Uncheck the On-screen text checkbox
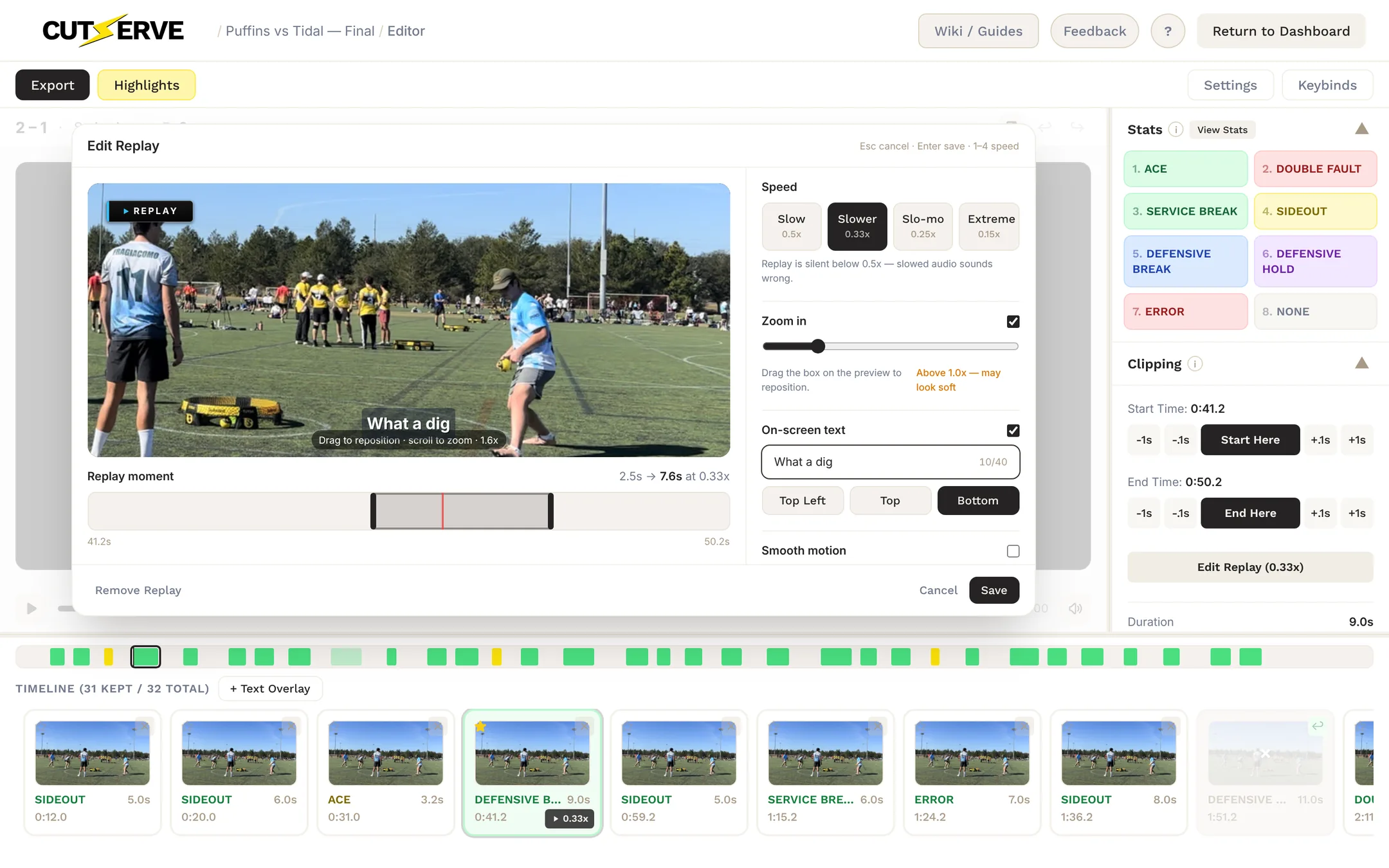 coord(1013,430)
